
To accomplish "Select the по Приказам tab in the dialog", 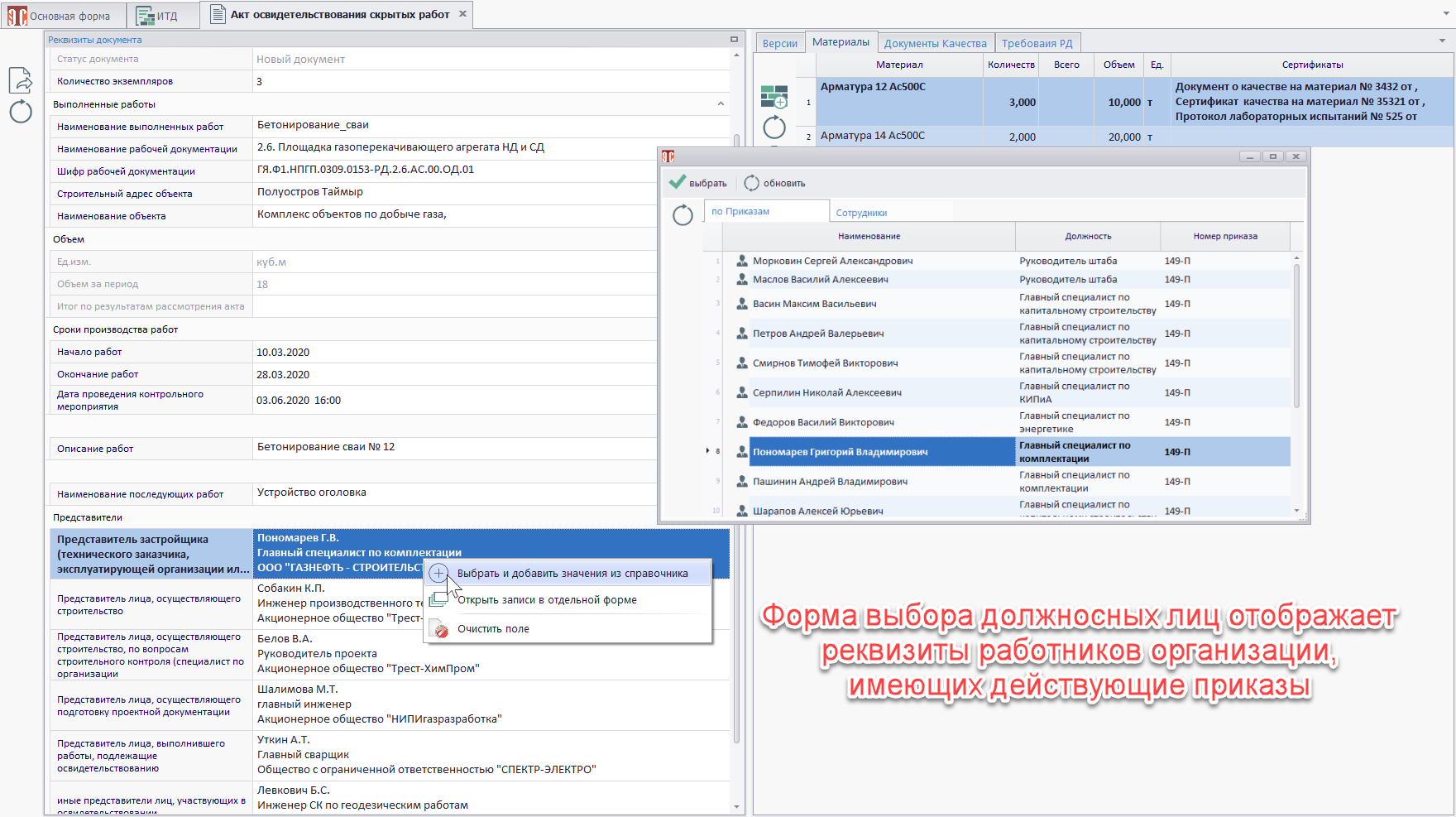I will tap(767, 211).
